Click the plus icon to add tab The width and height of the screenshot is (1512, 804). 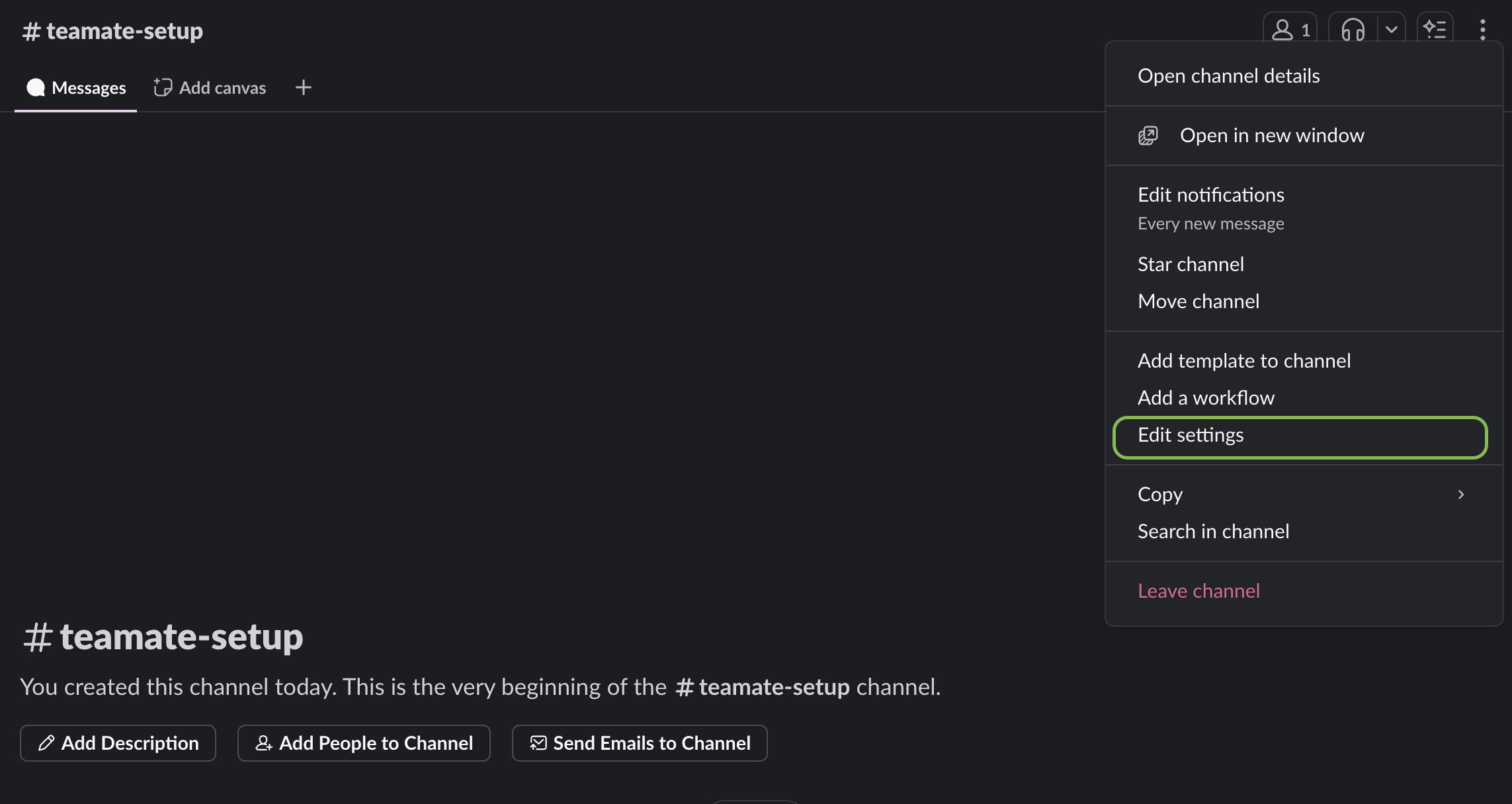(304, 87)
